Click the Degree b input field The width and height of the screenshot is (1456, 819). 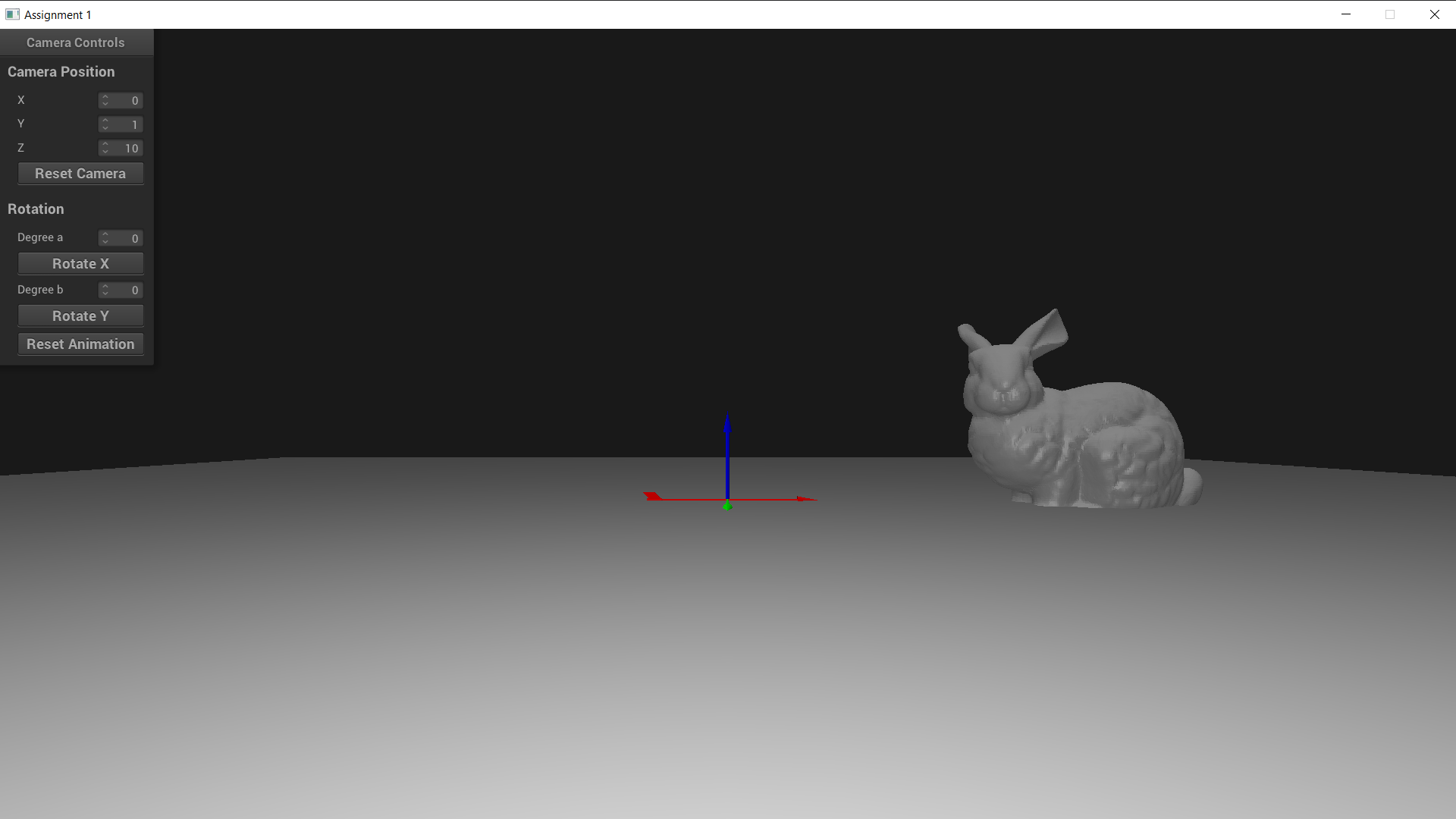127,290
